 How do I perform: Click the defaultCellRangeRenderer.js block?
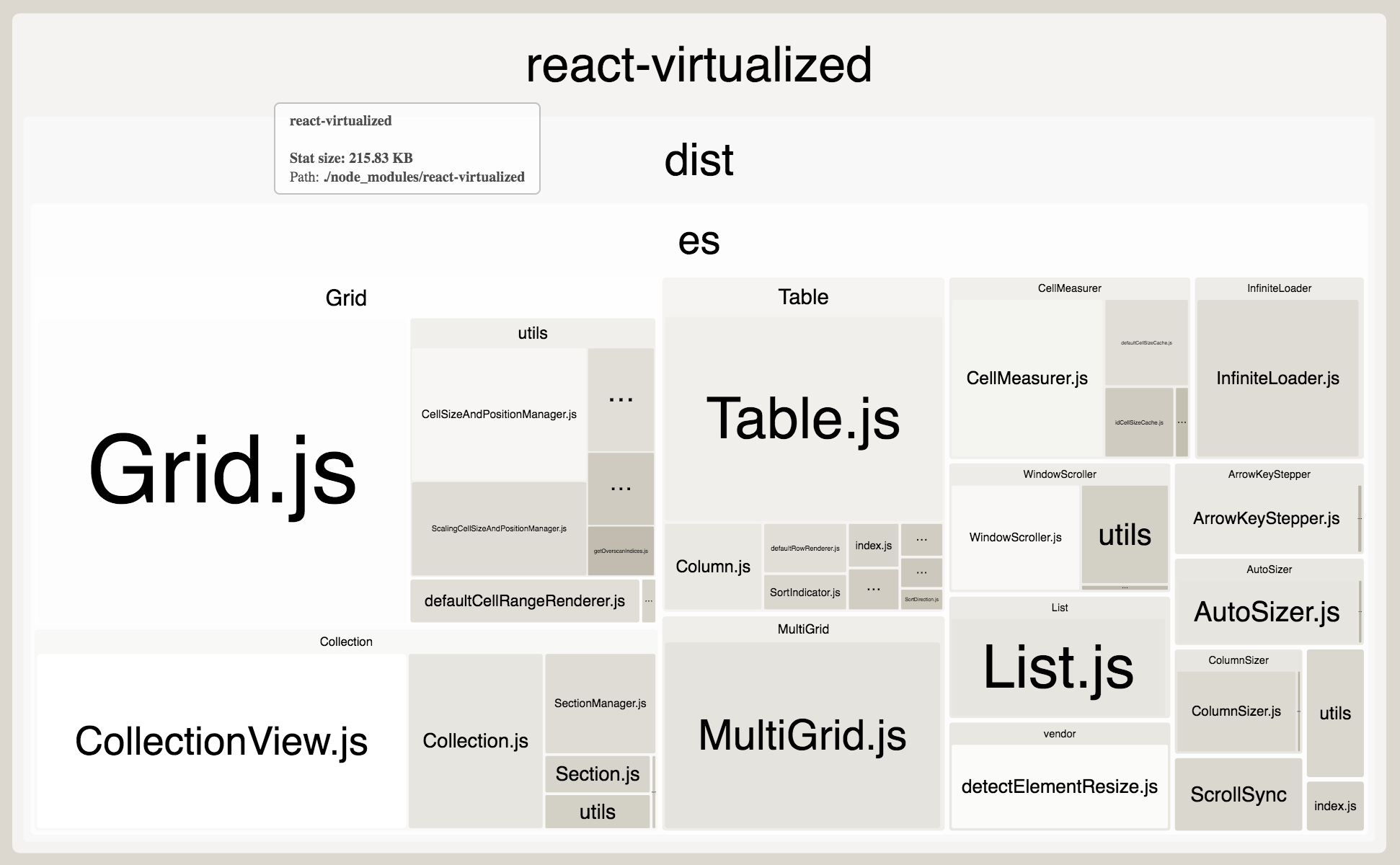click(524, 601)
